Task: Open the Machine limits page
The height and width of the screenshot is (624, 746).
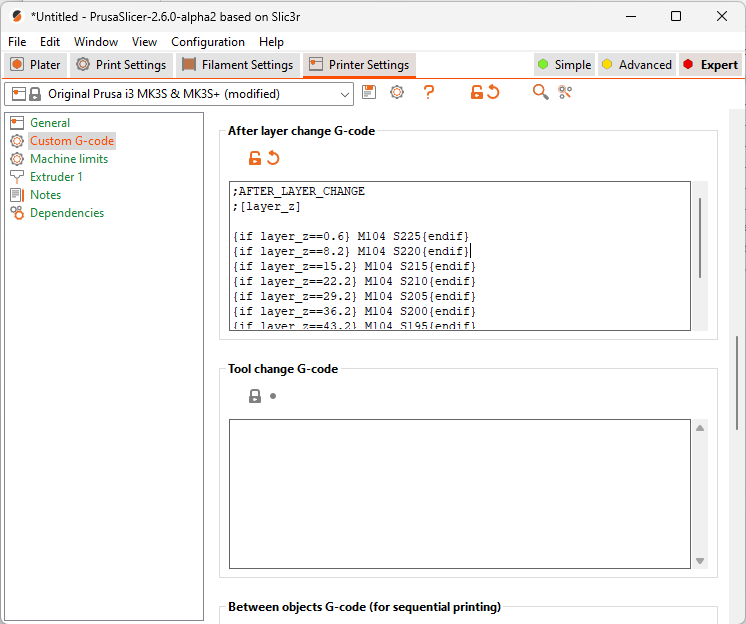Action: pos(68,159)
